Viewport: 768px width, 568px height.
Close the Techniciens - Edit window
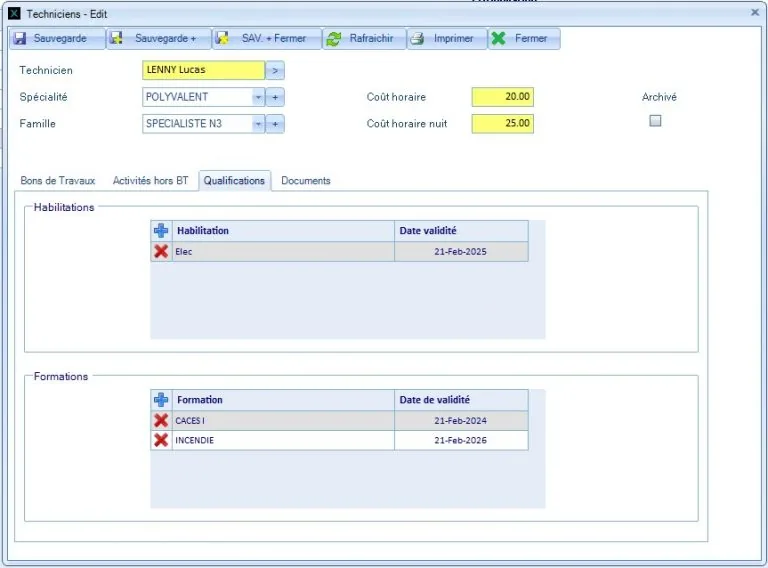(x=755, y=13)
